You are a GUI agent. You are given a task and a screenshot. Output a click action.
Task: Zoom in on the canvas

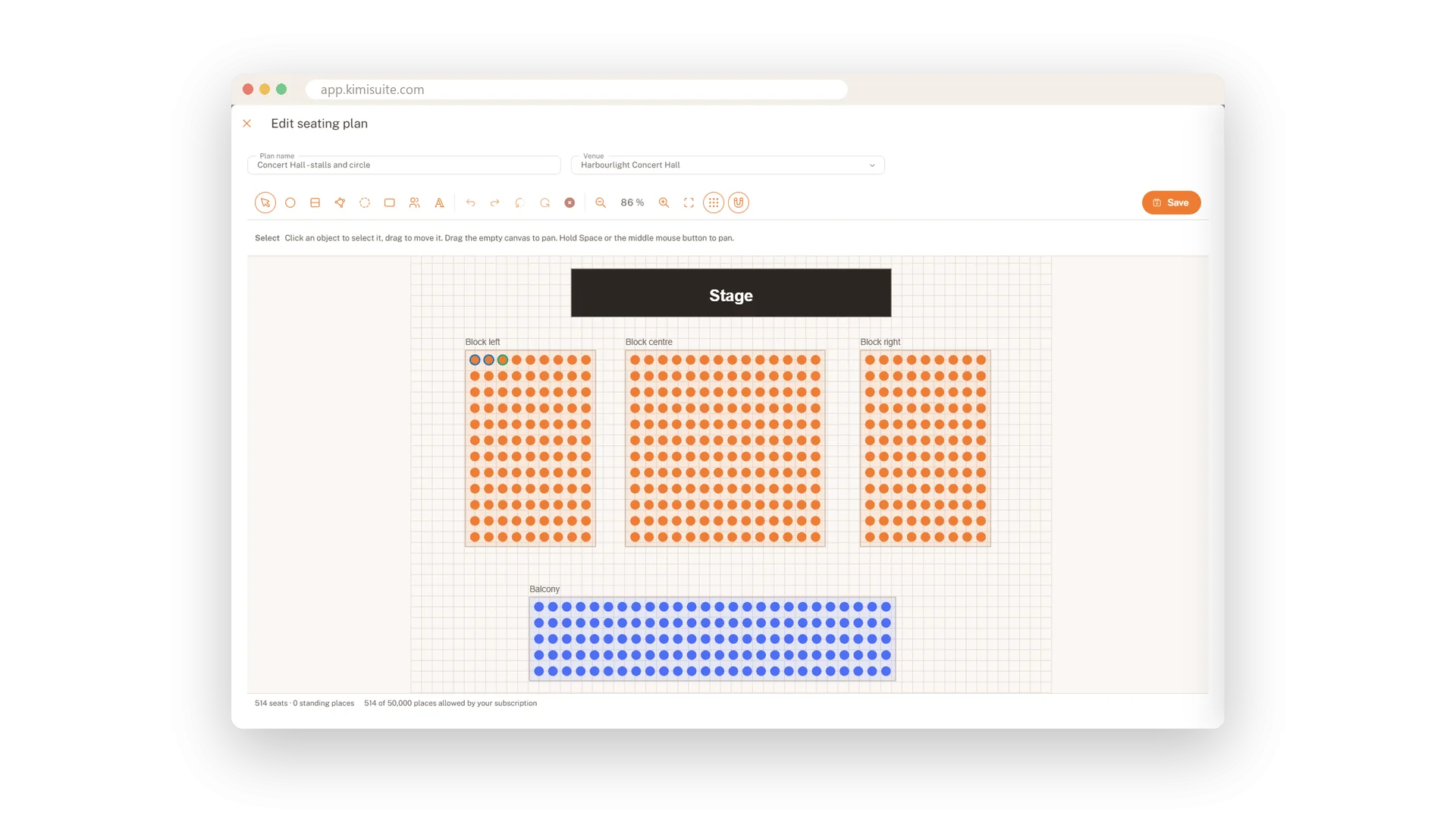[664, 202]
